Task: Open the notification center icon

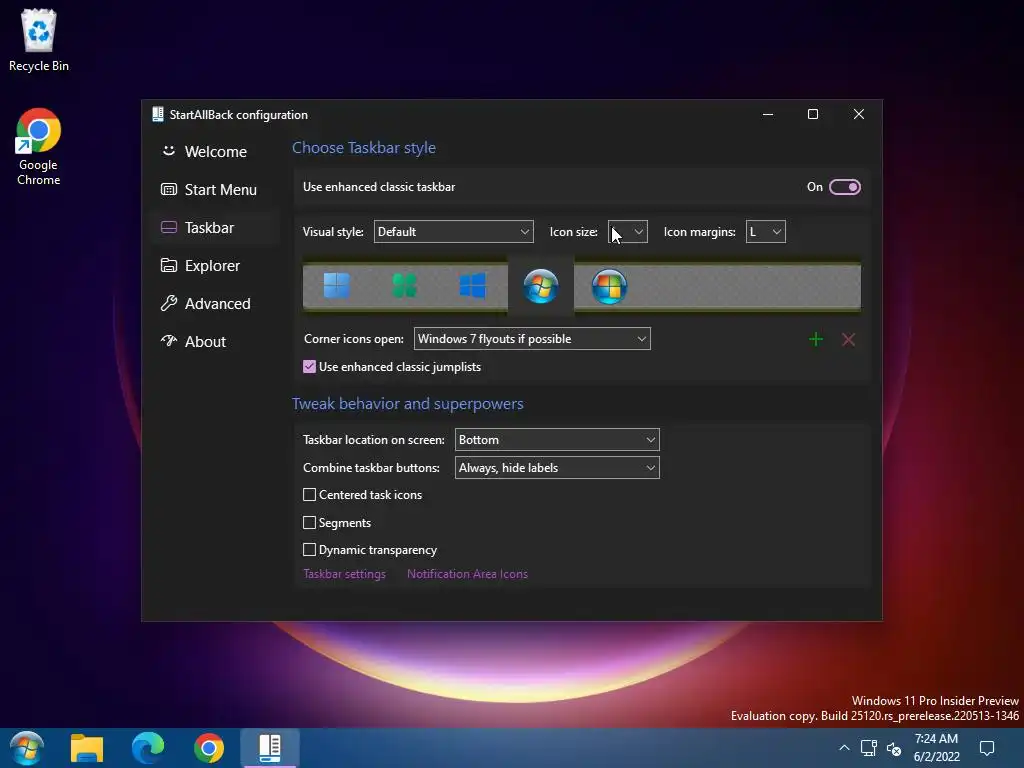Action: pos(987,748)
